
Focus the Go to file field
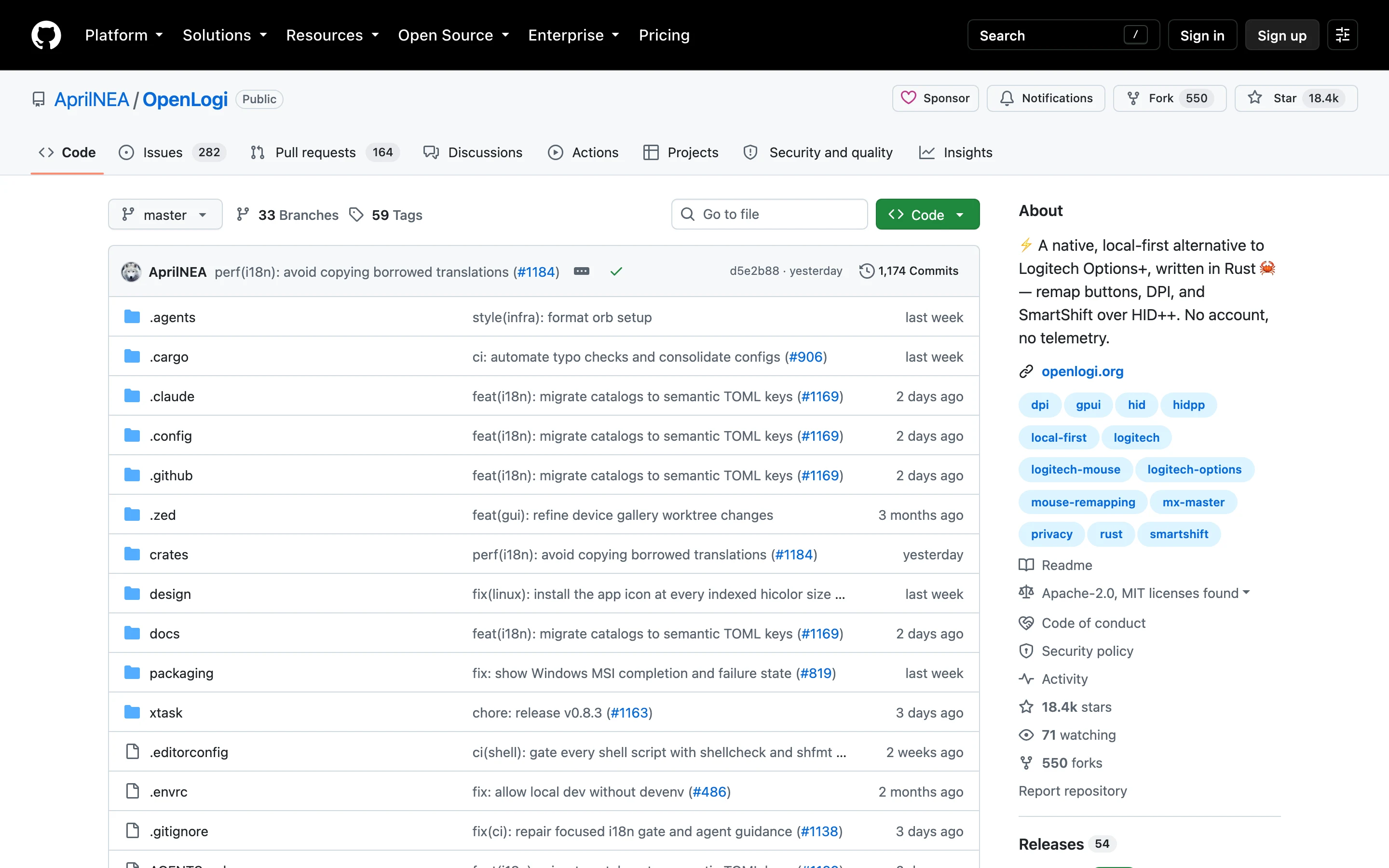(769, 214)
